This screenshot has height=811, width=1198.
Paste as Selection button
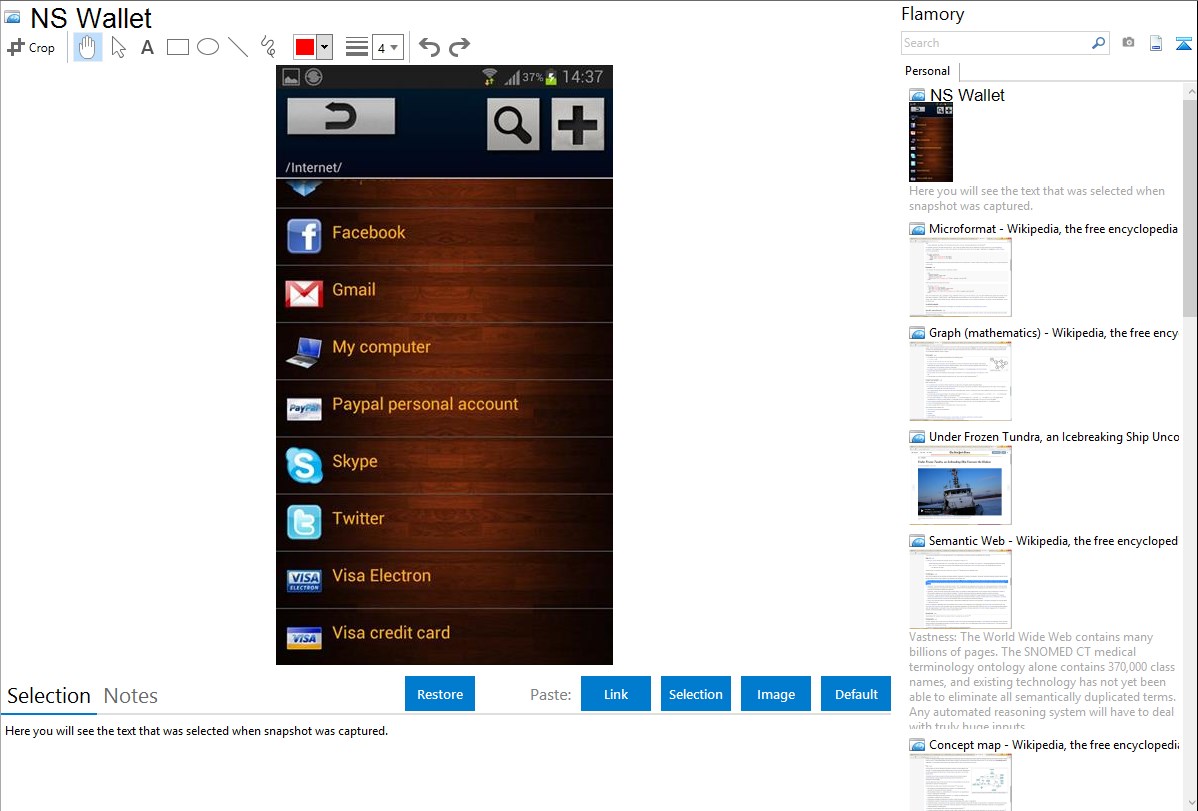click(x=695, y=694)
